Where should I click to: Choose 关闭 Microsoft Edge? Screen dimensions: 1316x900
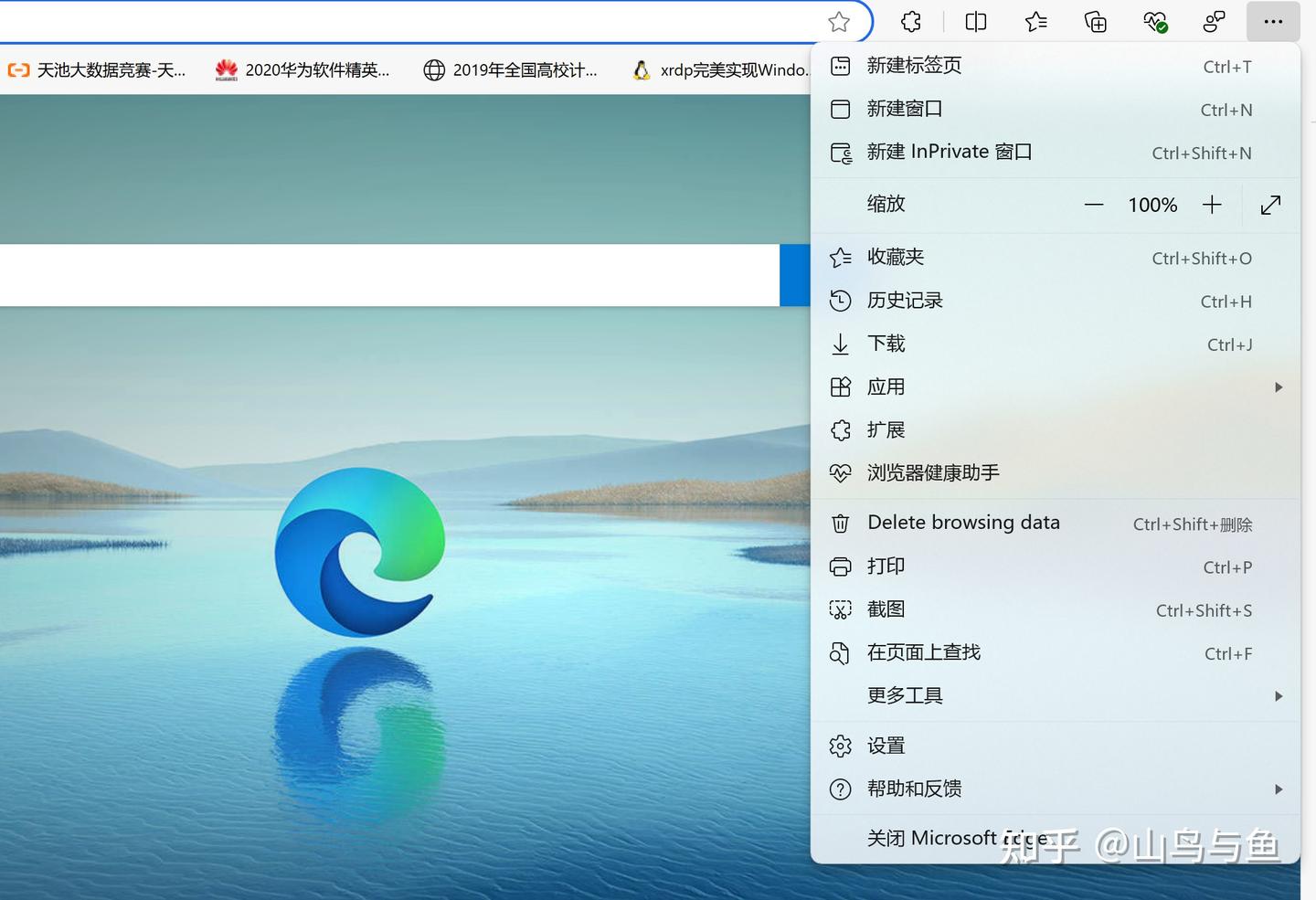coord(1056,838)
